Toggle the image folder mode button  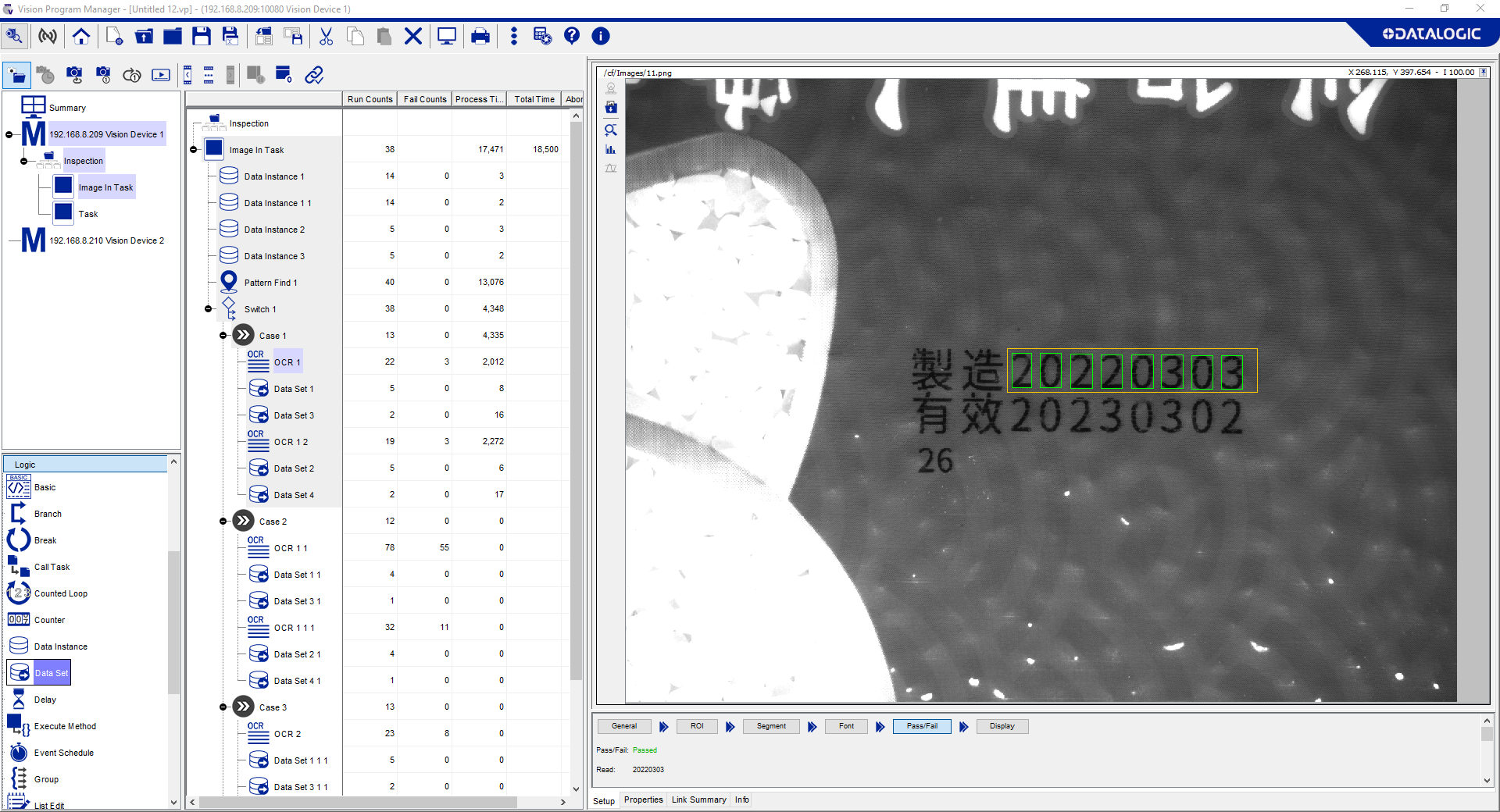17,75
